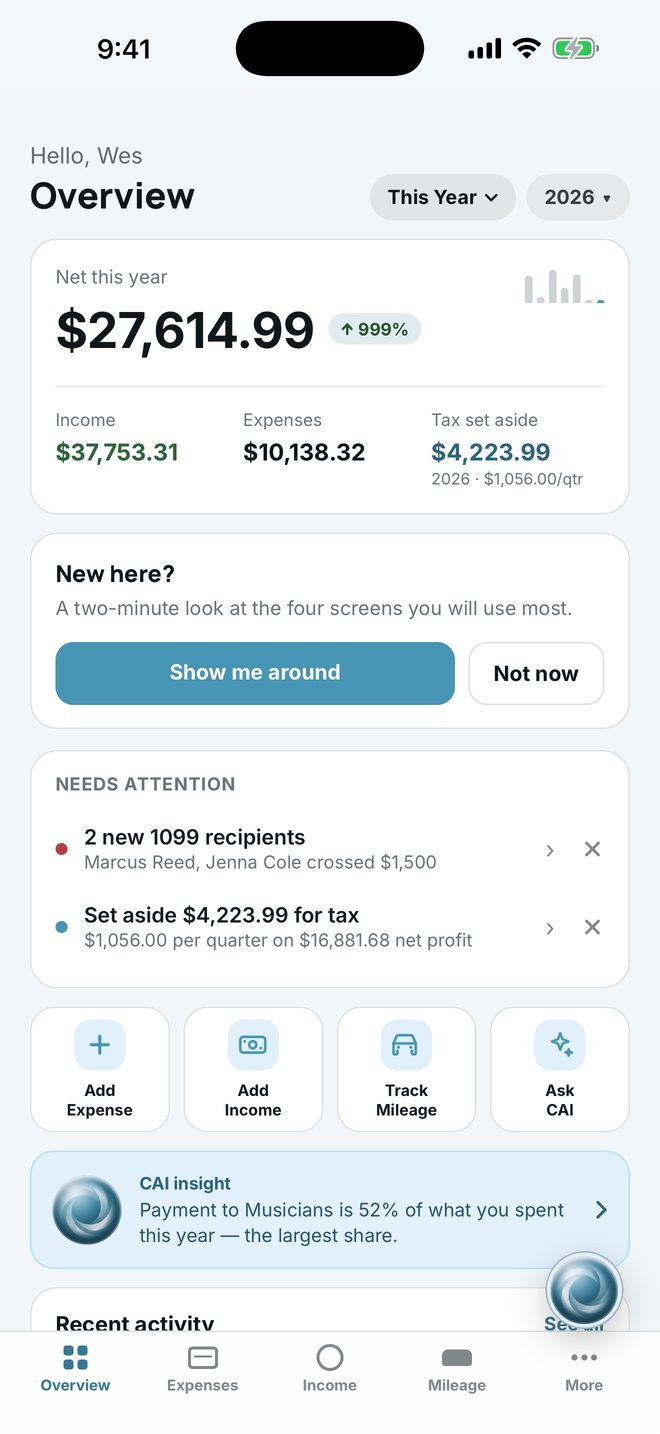Screen dimensions: 660x1434
Task: Open the CAI insight card arrow
Action: click(601, 1210)
